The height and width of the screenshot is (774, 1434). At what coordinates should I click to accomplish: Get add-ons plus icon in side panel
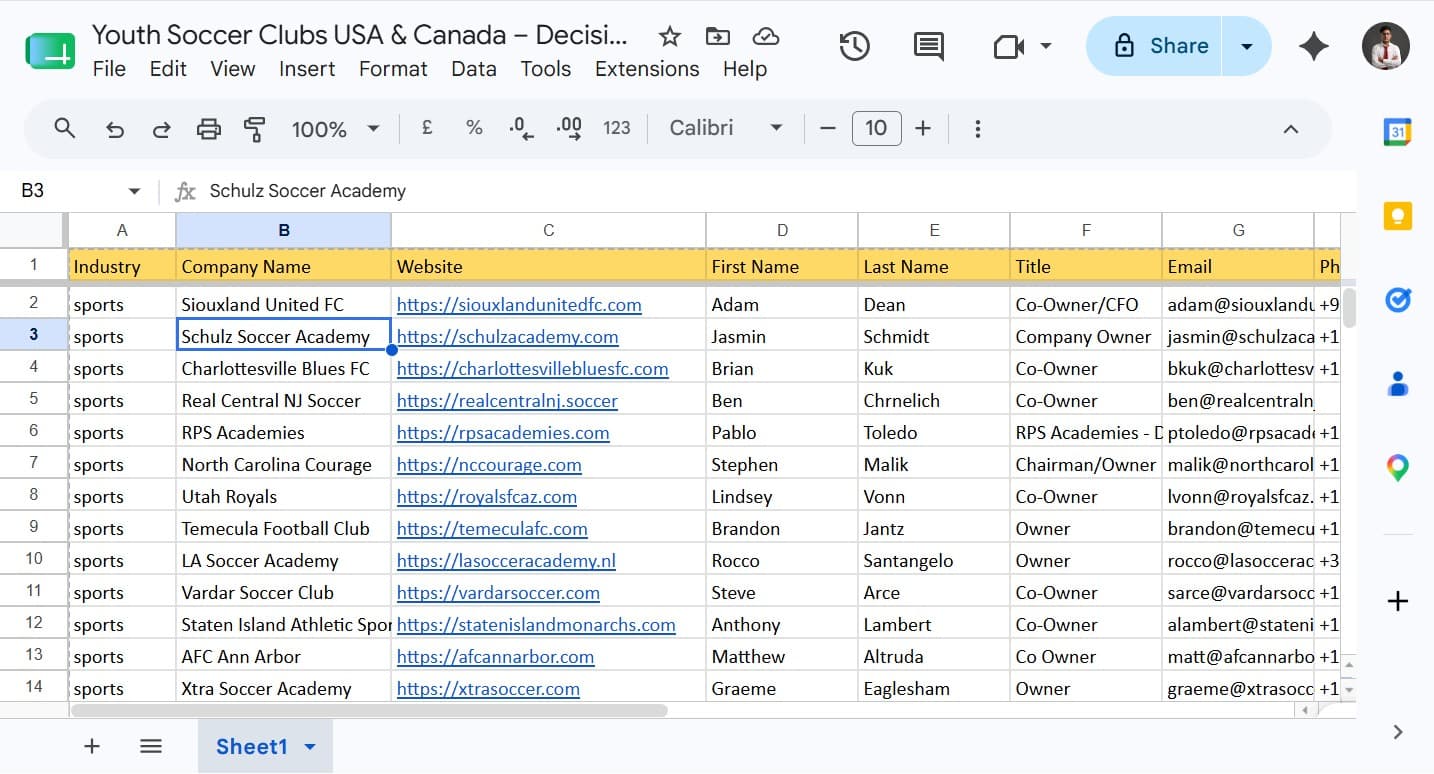tap(1398, 601)
